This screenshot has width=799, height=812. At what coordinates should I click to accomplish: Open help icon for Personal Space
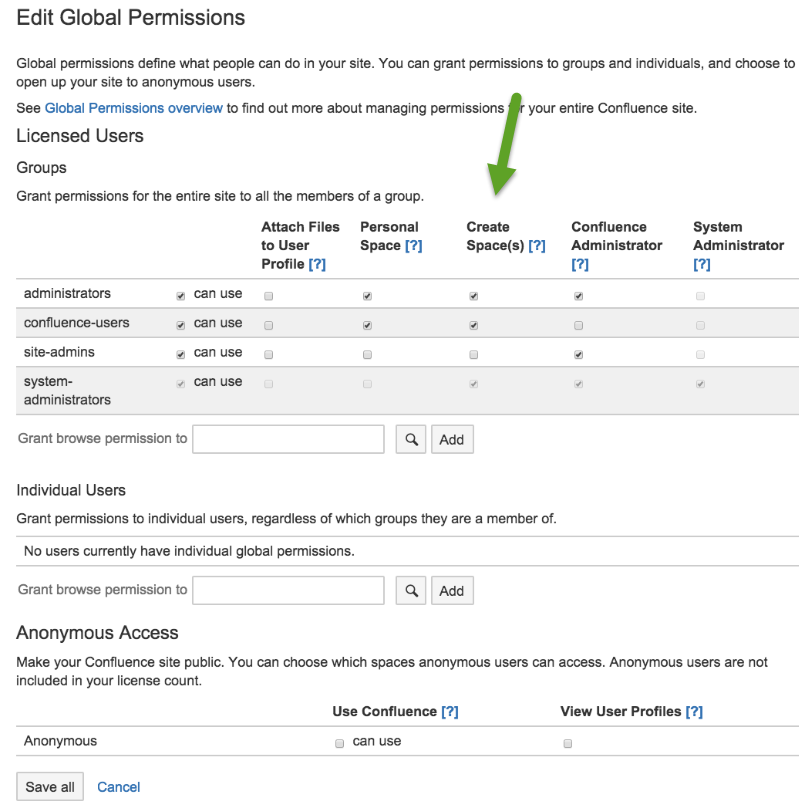coord(413,246)
